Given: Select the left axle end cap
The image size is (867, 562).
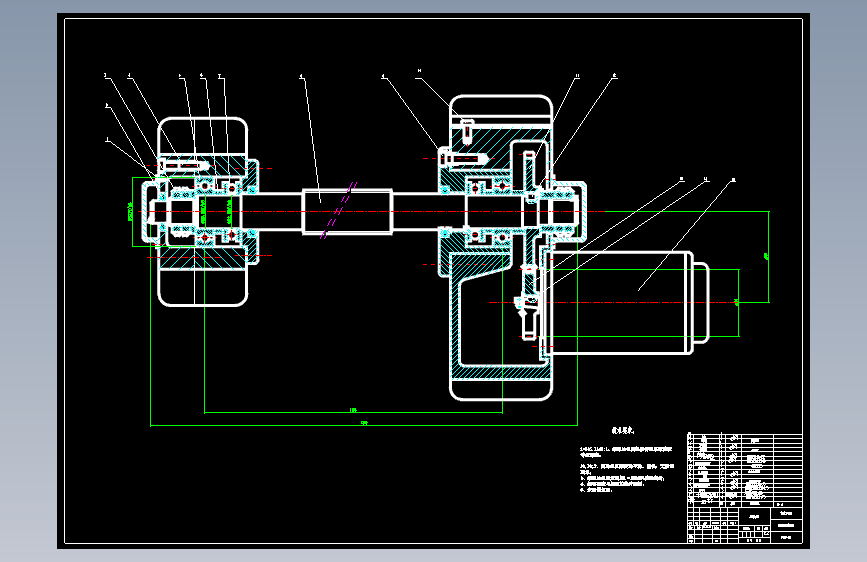Looking at the screenshot, I should [x=150, y=211].
